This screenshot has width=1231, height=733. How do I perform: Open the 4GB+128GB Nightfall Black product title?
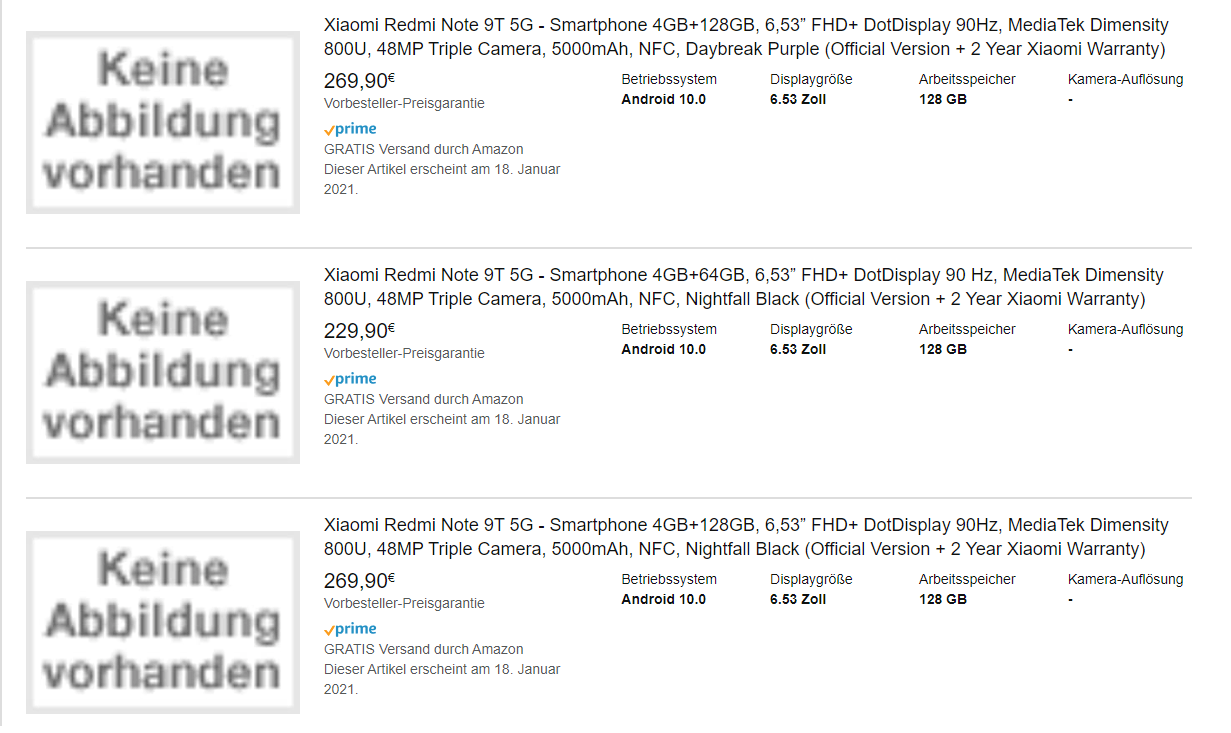point(745,537)
